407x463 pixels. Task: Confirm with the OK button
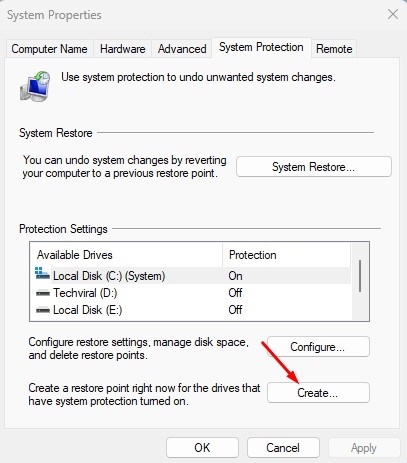(202, 448)
